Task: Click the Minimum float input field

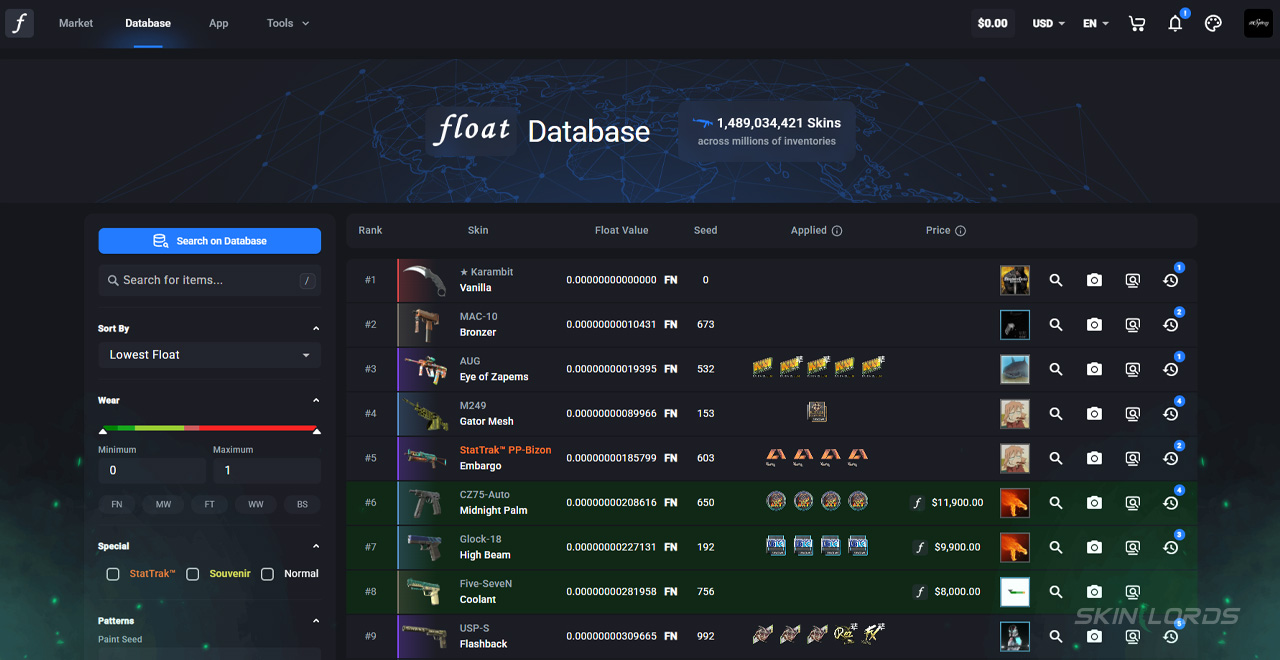Action: 152,470
